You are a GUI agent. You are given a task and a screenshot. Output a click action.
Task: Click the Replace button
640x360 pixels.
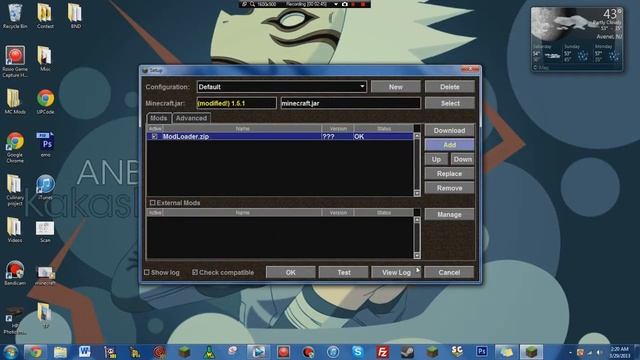pos(449,173)
